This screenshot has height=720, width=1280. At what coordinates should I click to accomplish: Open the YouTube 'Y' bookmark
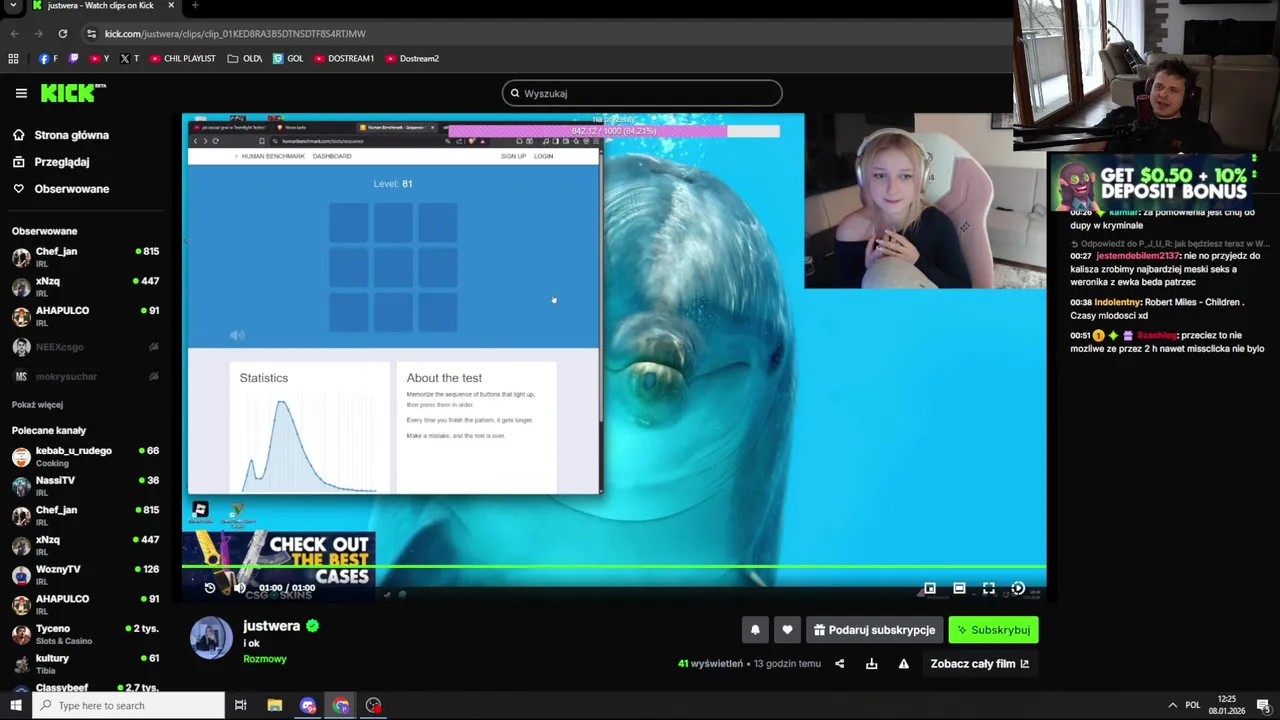tap(99, 59)
